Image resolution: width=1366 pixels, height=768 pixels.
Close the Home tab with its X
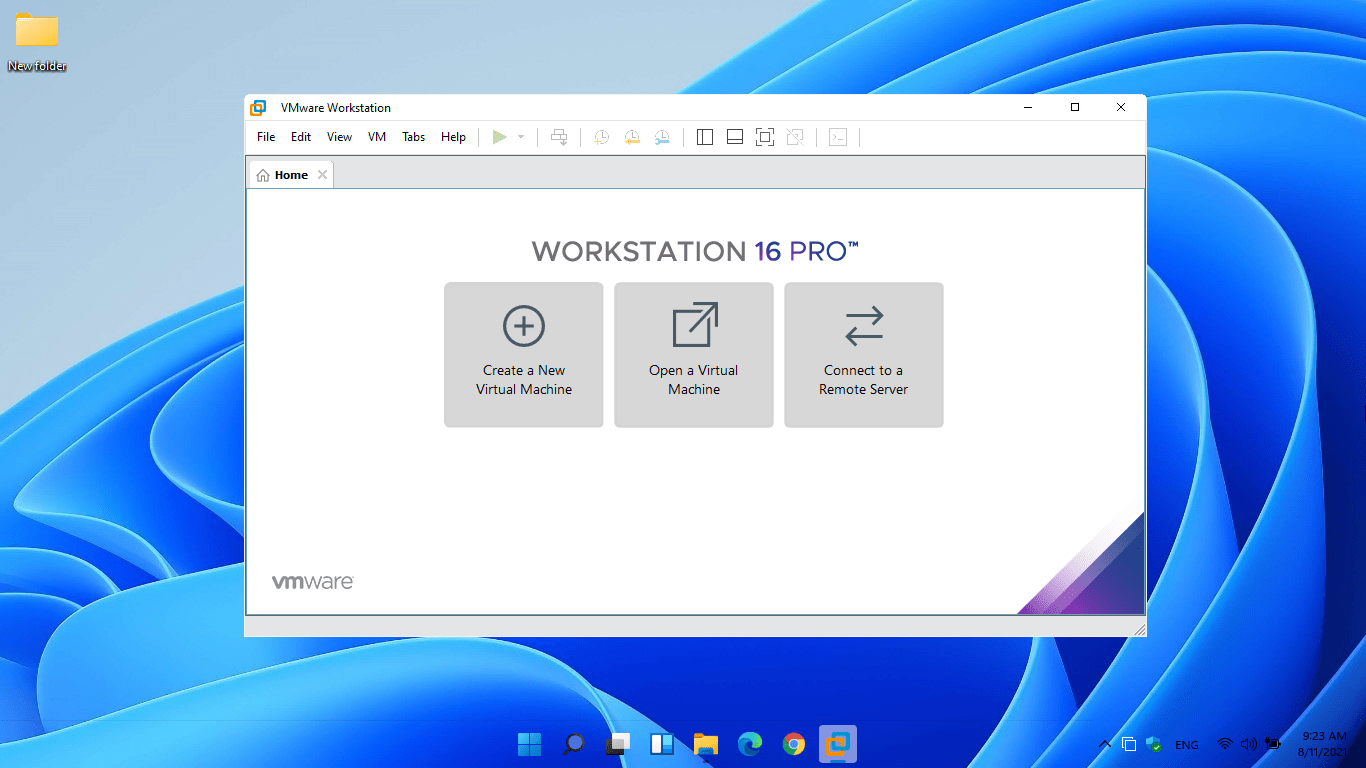pyautogui.click(x=322, y=175)
